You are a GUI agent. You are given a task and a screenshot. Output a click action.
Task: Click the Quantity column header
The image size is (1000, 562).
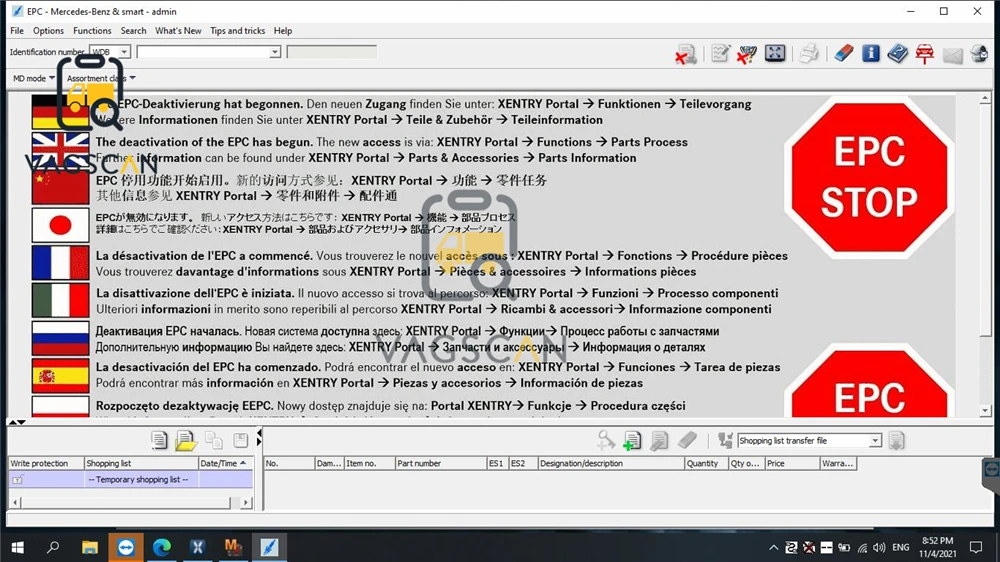706,463
